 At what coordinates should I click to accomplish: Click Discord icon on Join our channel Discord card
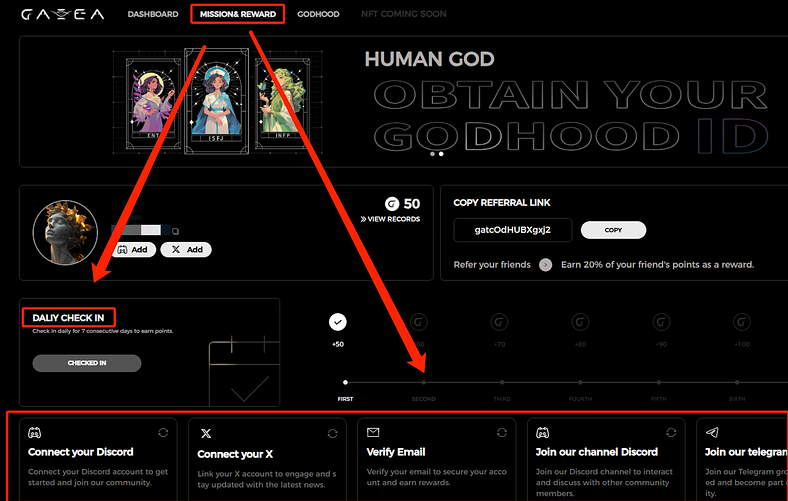[543, 432]
